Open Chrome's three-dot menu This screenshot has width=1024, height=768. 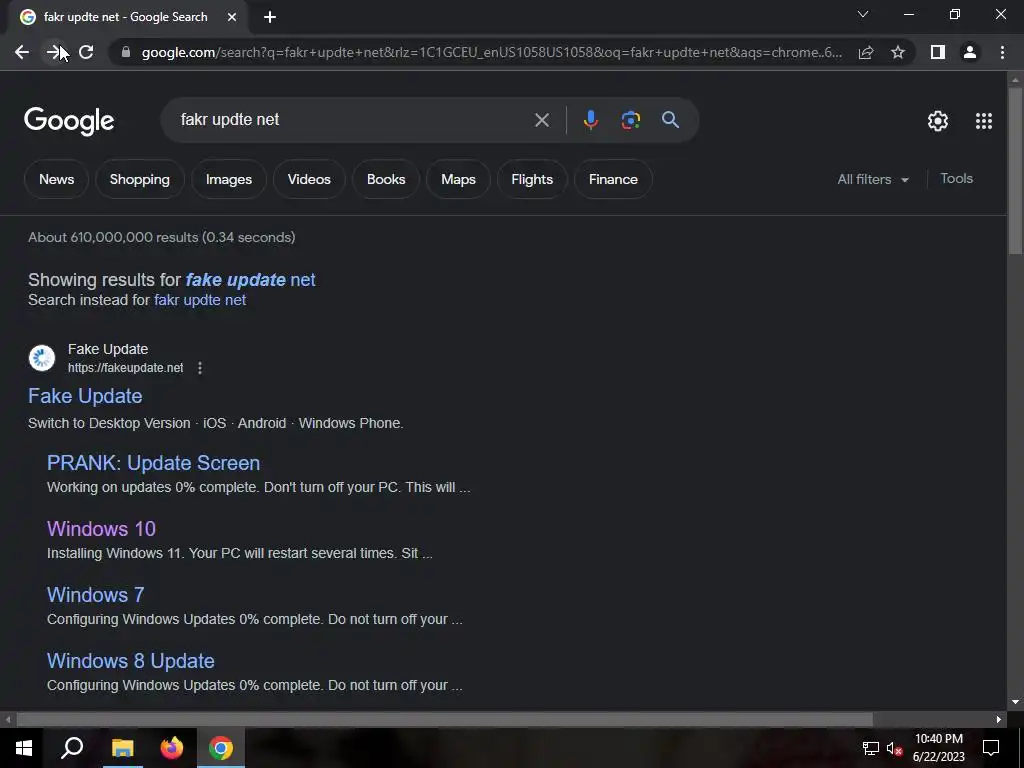pos(1002,52)
